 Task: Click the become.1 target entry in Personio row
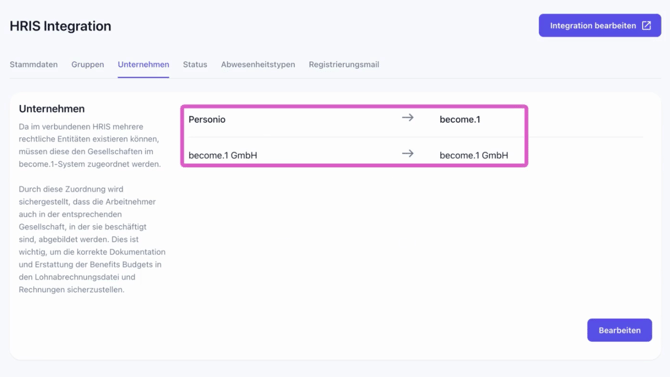[x=460, y=119]
